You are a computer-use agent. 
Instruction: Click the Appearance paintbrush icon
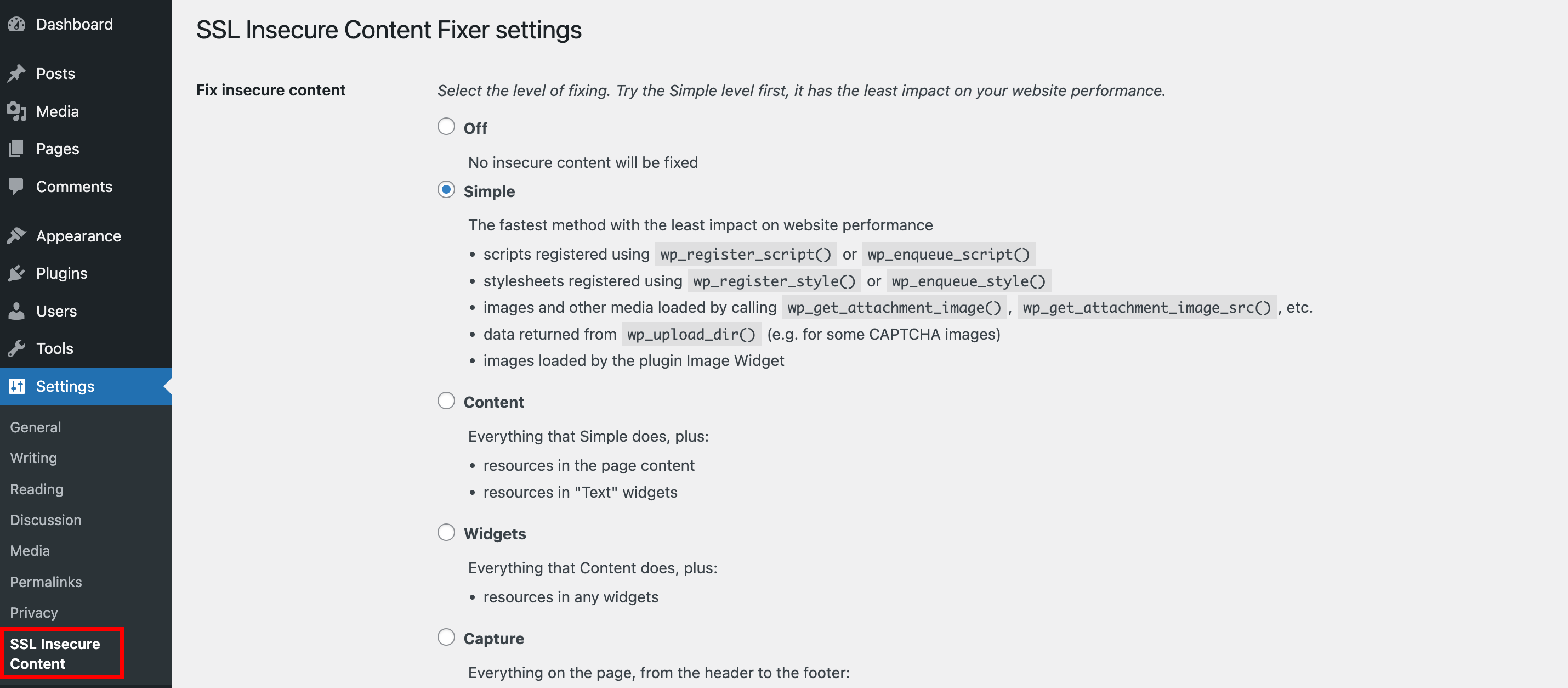16,235
